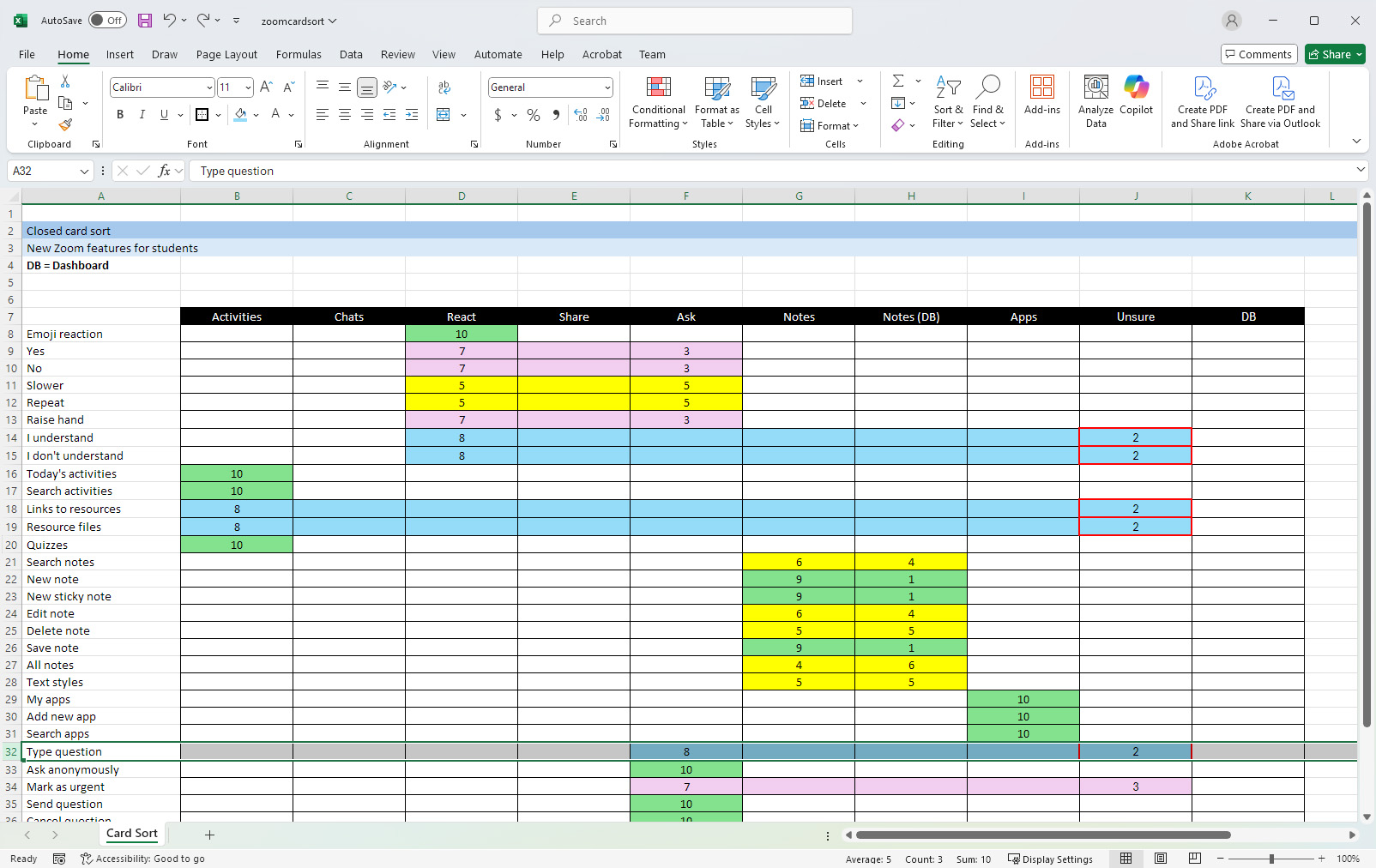
Task: Click the Share button
Action: [1335, 54]
